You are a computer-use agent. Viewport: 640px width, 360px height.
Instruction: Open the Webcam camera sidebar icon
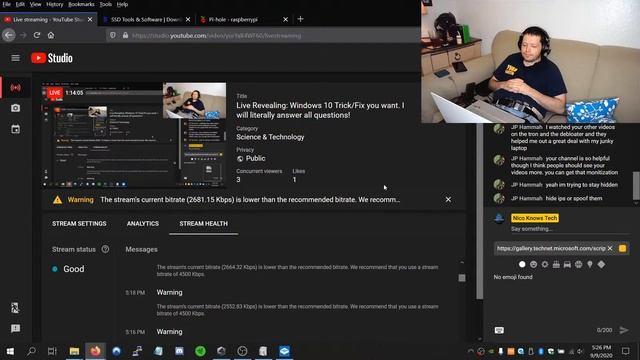[16, 108]
